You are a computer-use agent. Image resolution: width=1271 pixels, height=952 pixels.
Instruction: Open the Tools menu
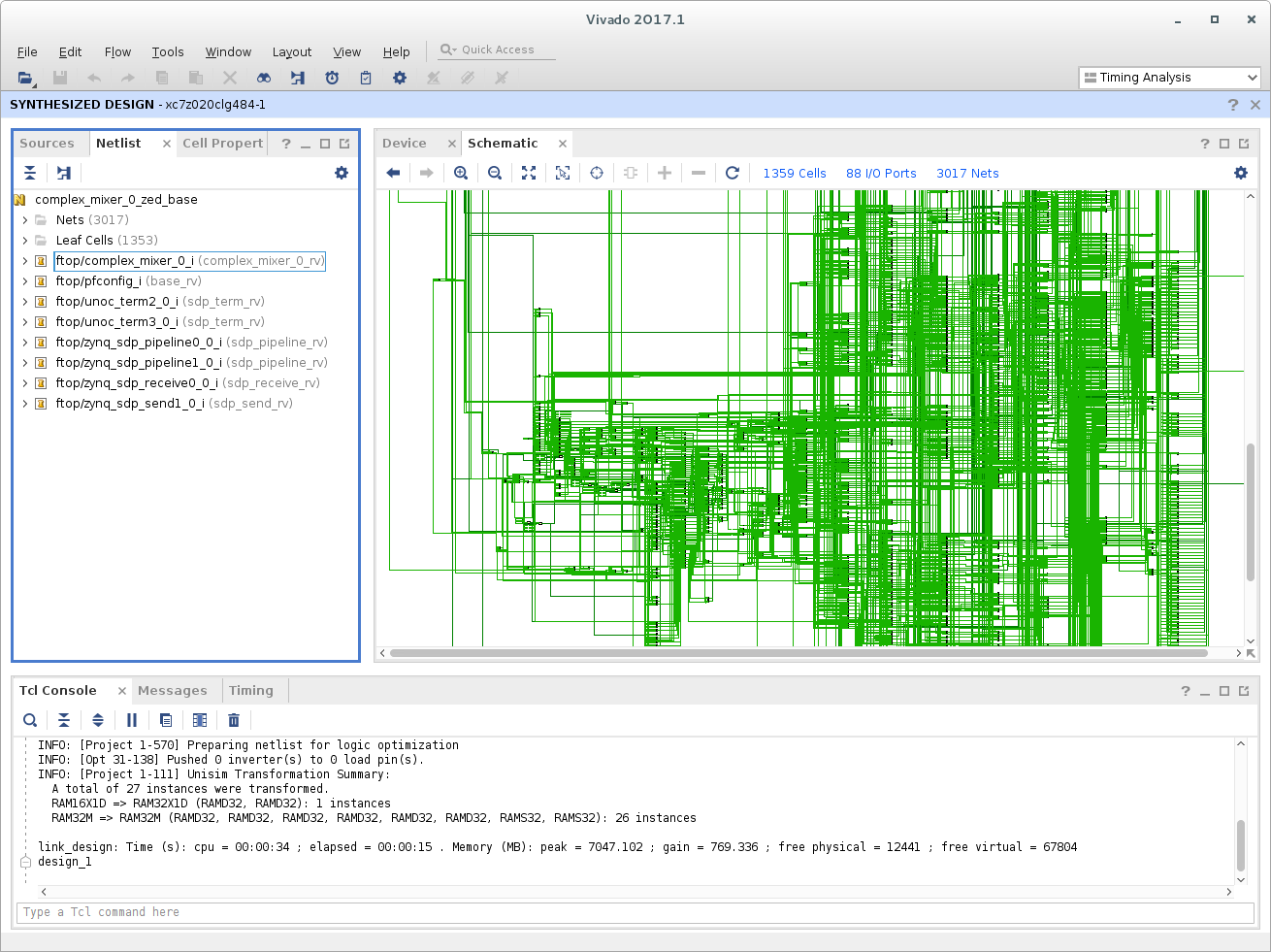167,52
